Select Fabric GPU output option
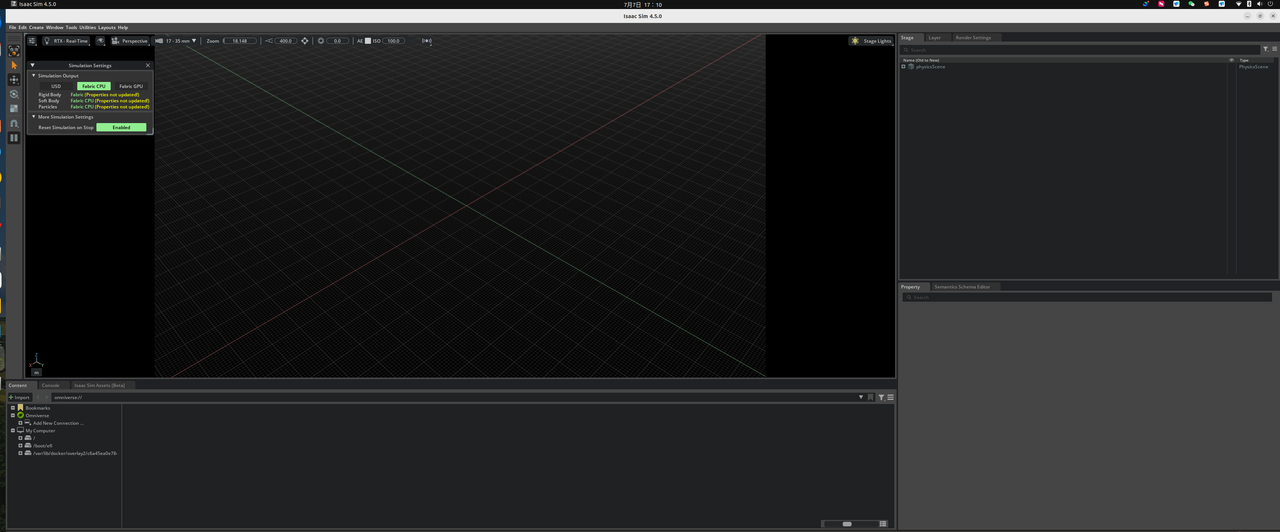 (x=131, y=86)
